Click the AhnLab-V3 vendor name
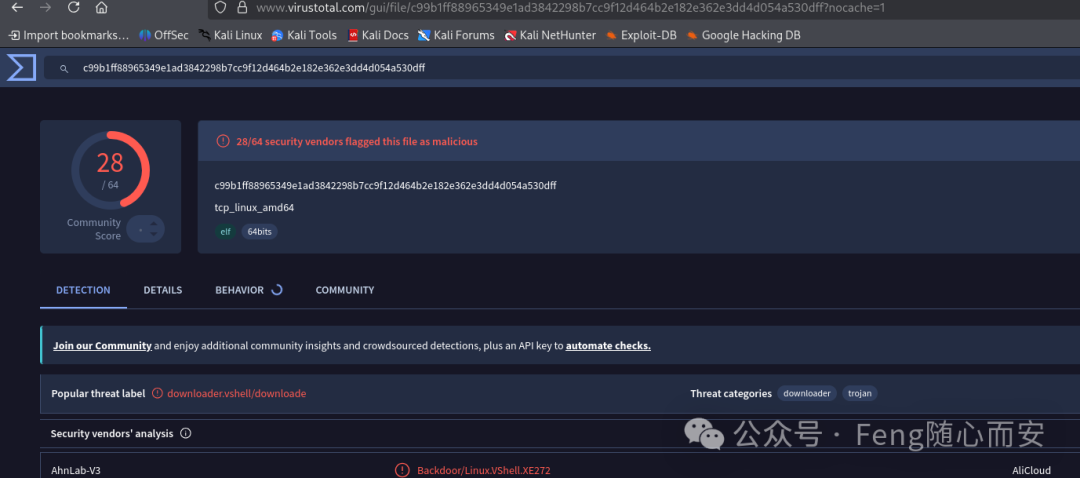The width and height of the screenshot is (1080, 478). point(74,470)
